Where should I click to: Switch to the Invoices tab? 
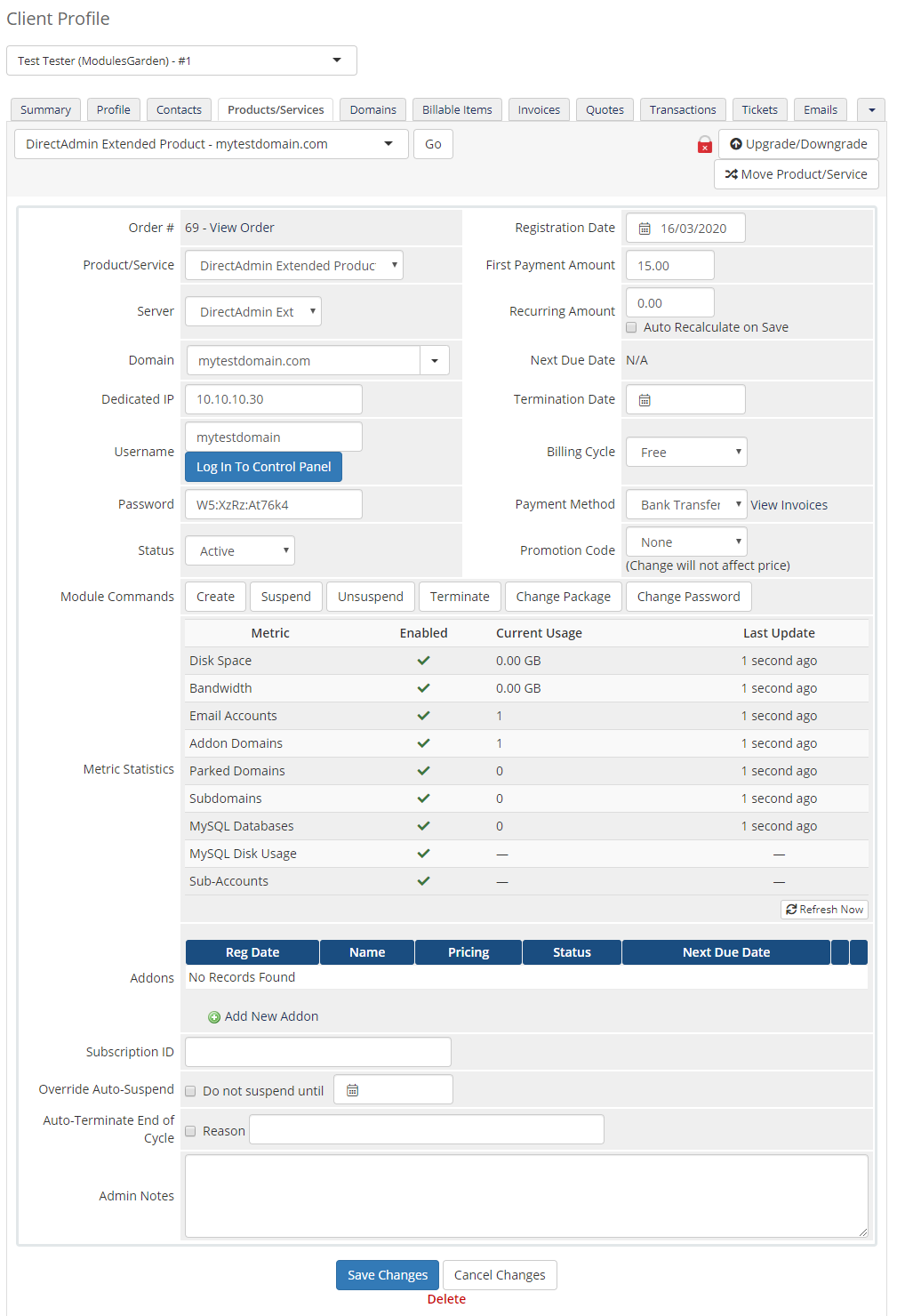click(539, 110)
